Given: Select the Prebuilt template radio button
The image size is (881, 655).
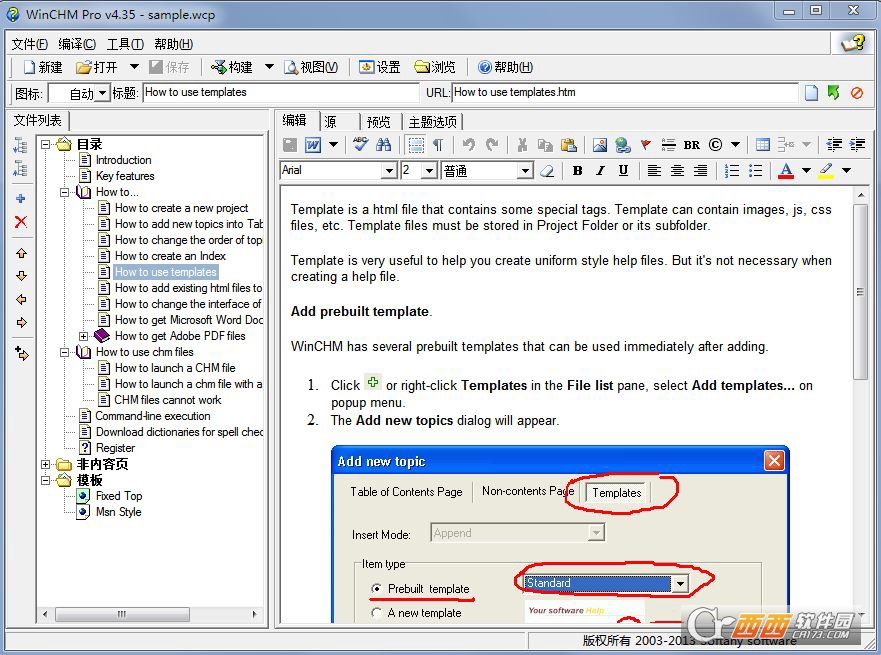Looking at the screenshot, I should coord(376,589).
